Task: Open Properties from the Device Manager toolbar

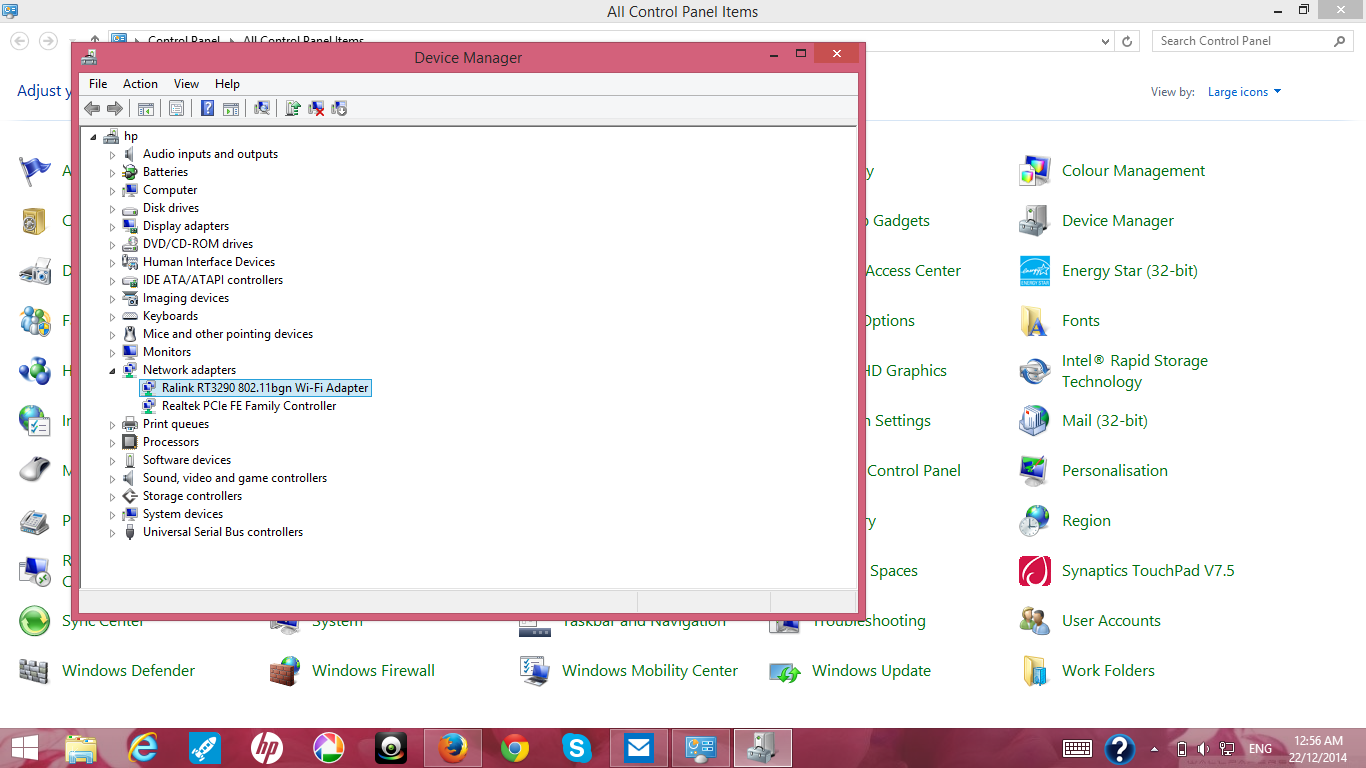Action: (x=176, y=108)
